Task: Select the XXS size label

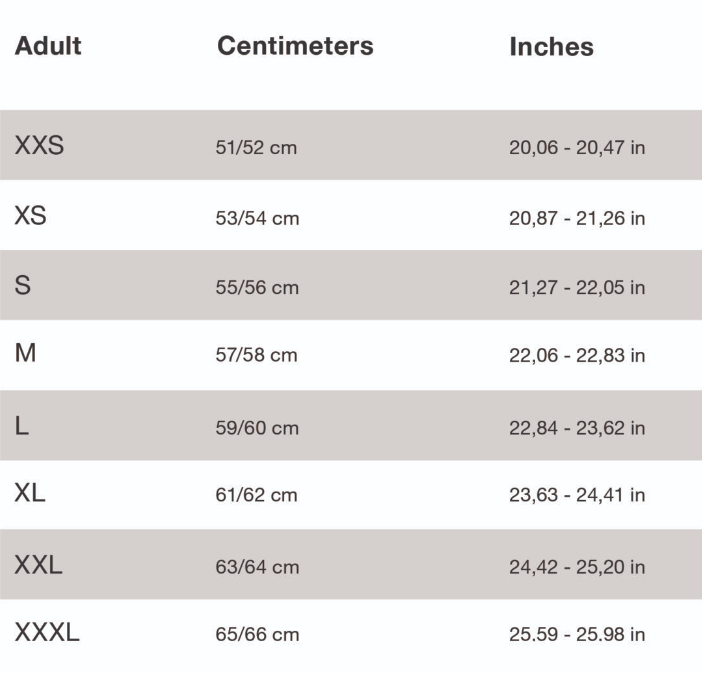Action: (39, 146)
